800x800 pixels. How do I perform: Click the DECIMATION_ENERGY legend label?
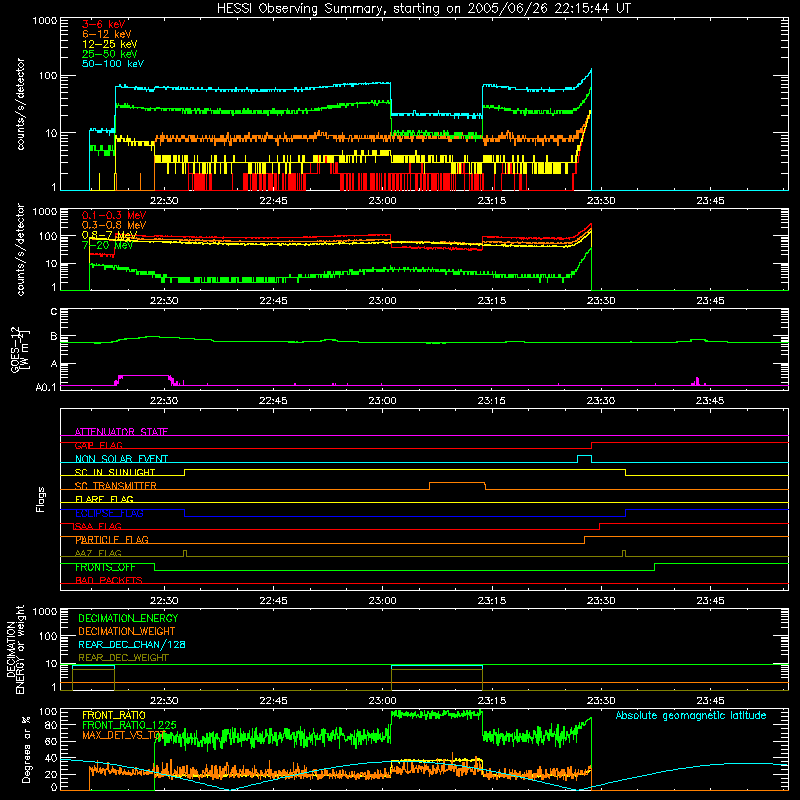pyautogui.click(x=128, y=618)
